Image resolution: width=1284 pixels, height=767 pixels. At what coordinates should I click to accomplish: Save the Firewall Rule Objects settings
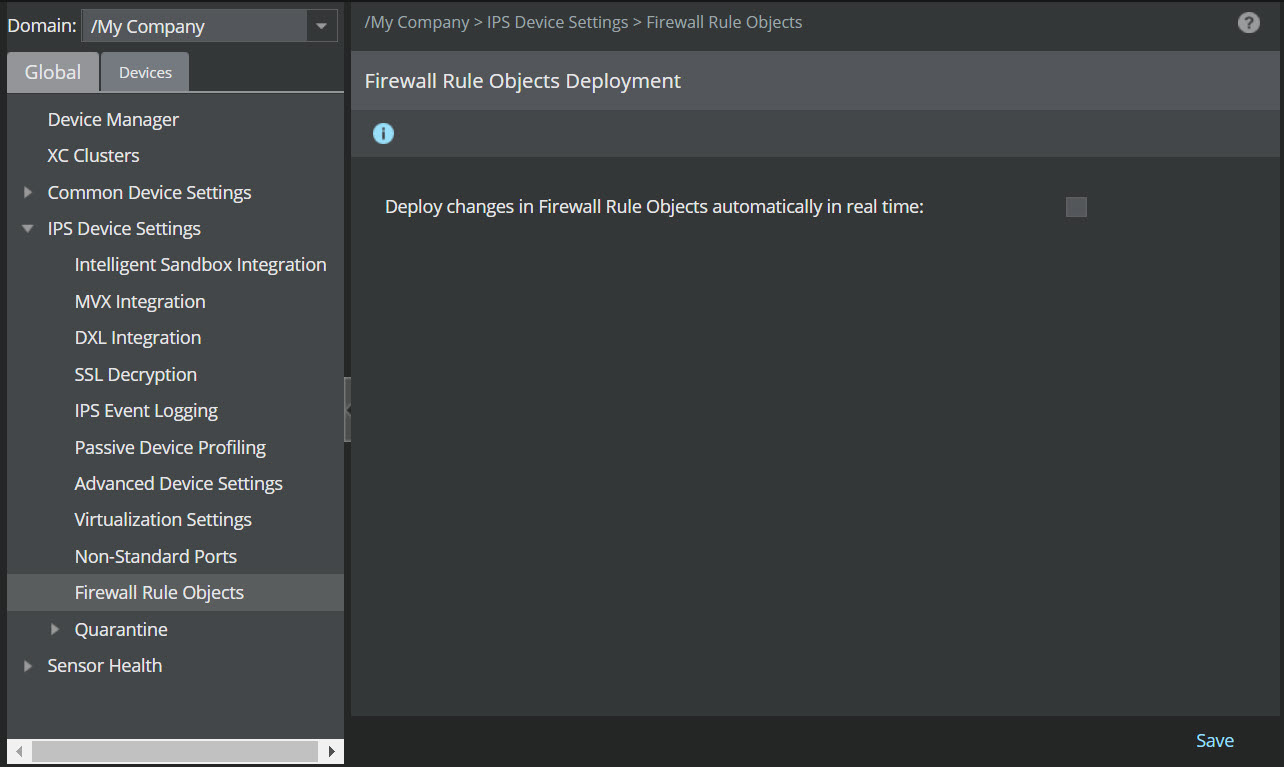point(1215,741)
